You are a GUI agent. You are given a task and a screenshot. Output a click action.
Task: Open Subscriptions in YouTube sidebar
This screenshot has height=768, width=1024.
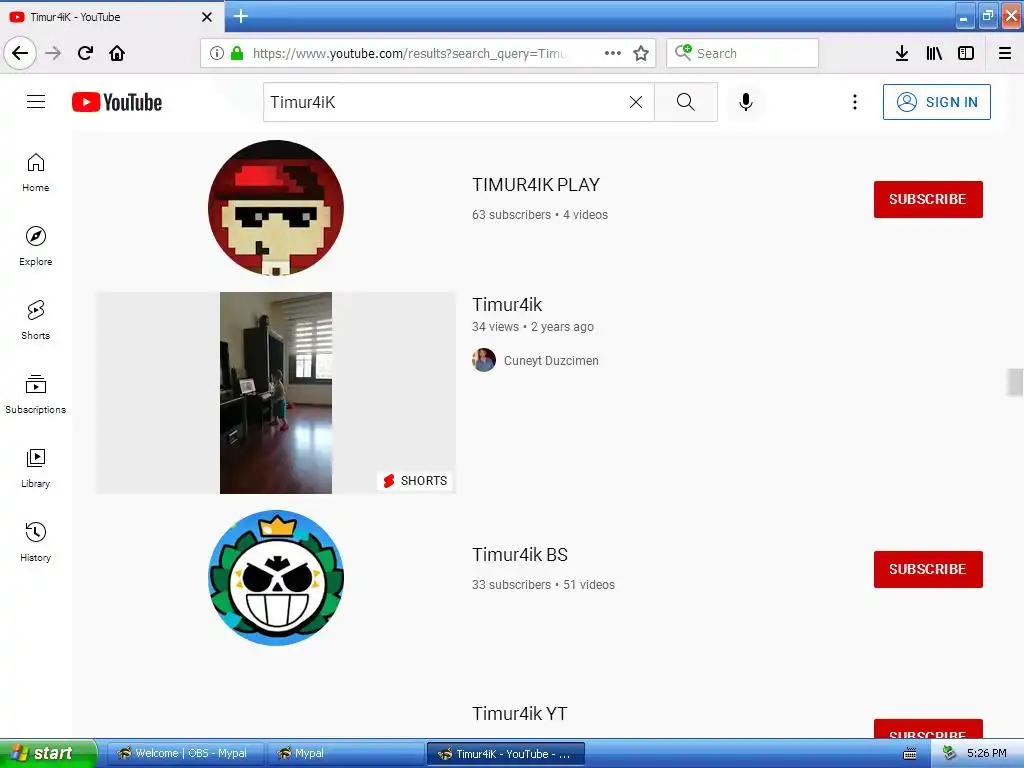click(36, 394)
